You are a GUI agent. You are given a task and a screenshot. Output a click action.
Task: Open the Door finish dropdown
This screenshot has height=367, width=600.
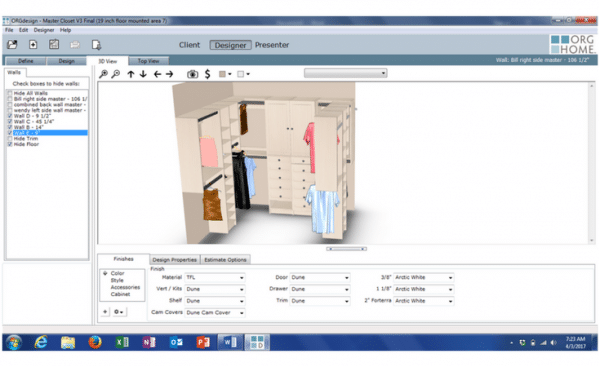(320, 277)
